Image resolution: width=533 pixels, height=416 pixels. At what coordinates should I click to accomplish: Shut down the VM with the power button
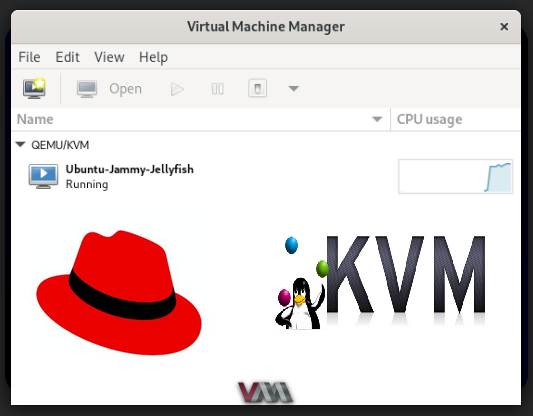click(x=257, y=89)
